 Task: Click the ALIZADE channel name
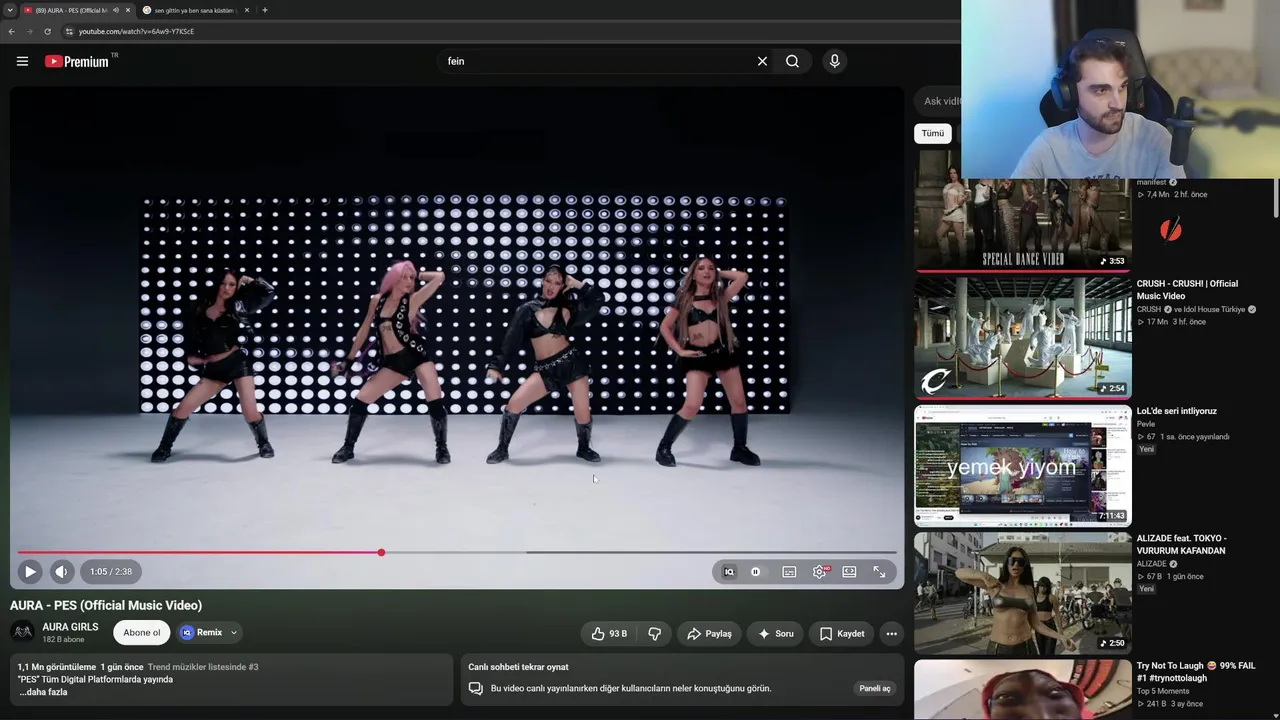pos(1152,564)
